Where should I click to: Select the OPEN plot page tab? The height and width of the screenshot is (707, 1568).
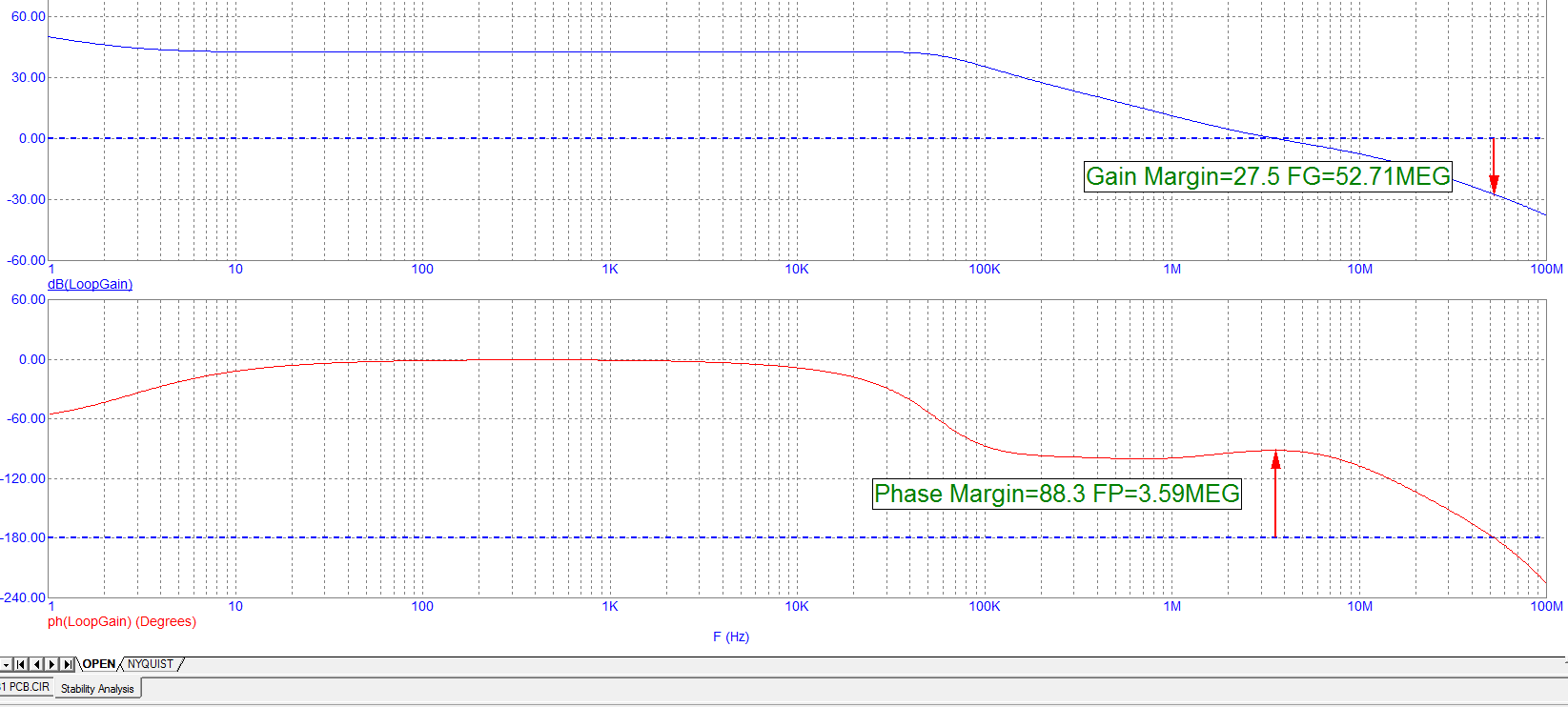coord(99,664)
